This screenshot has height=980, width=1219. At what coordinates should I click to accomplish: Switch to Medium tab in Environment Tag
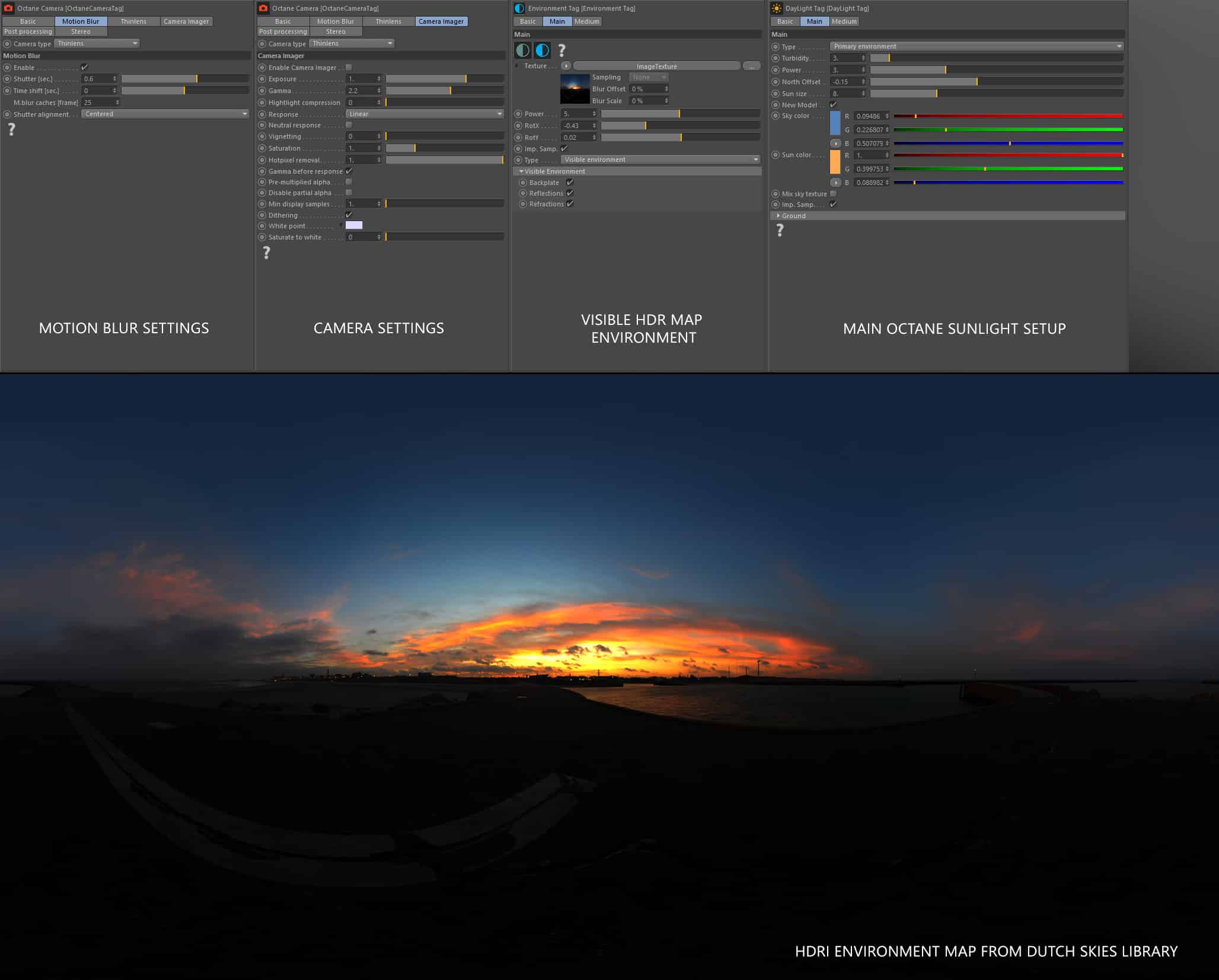click(x=587, y=21)
